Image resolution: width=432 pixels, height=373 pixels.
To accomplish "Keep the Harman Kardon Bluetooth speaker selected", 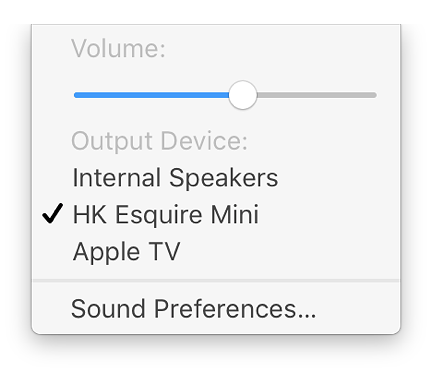I will coord(216,214).
